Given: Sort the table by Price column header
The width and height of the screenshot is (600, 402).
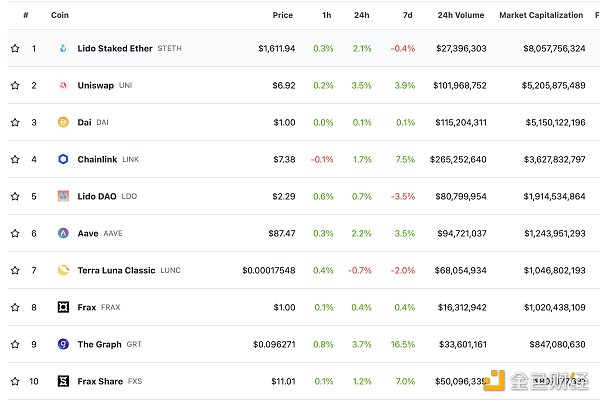Looking at the screenshot, I should click(282, 16).
